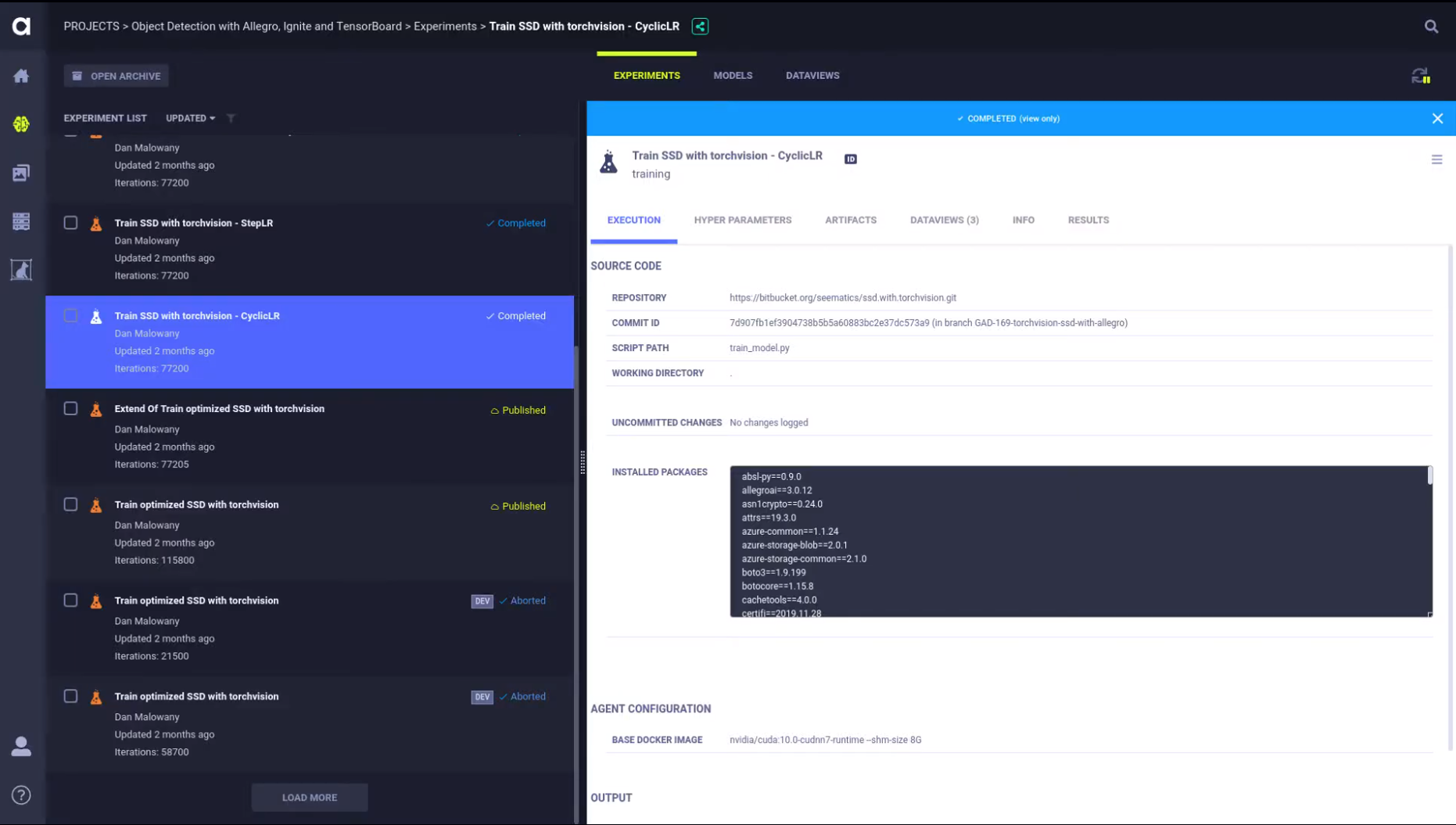Screen dimensions: 1456x825
Task: Check the checkbox for 115800 iterations experiment
Action: (x=70, y=505)
